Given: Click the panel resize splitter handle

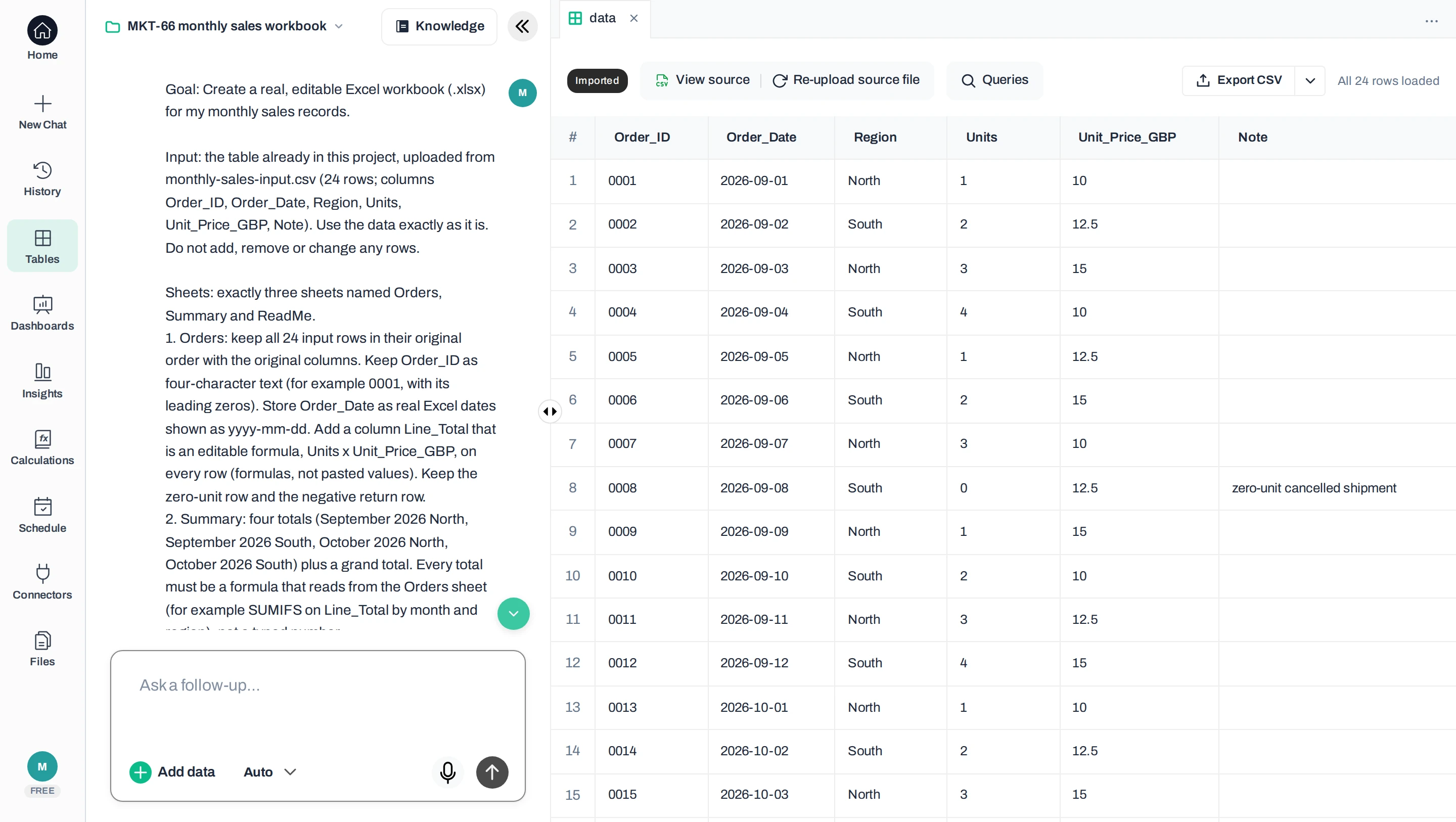Looking at the screenshot, I should pos(550,411).
